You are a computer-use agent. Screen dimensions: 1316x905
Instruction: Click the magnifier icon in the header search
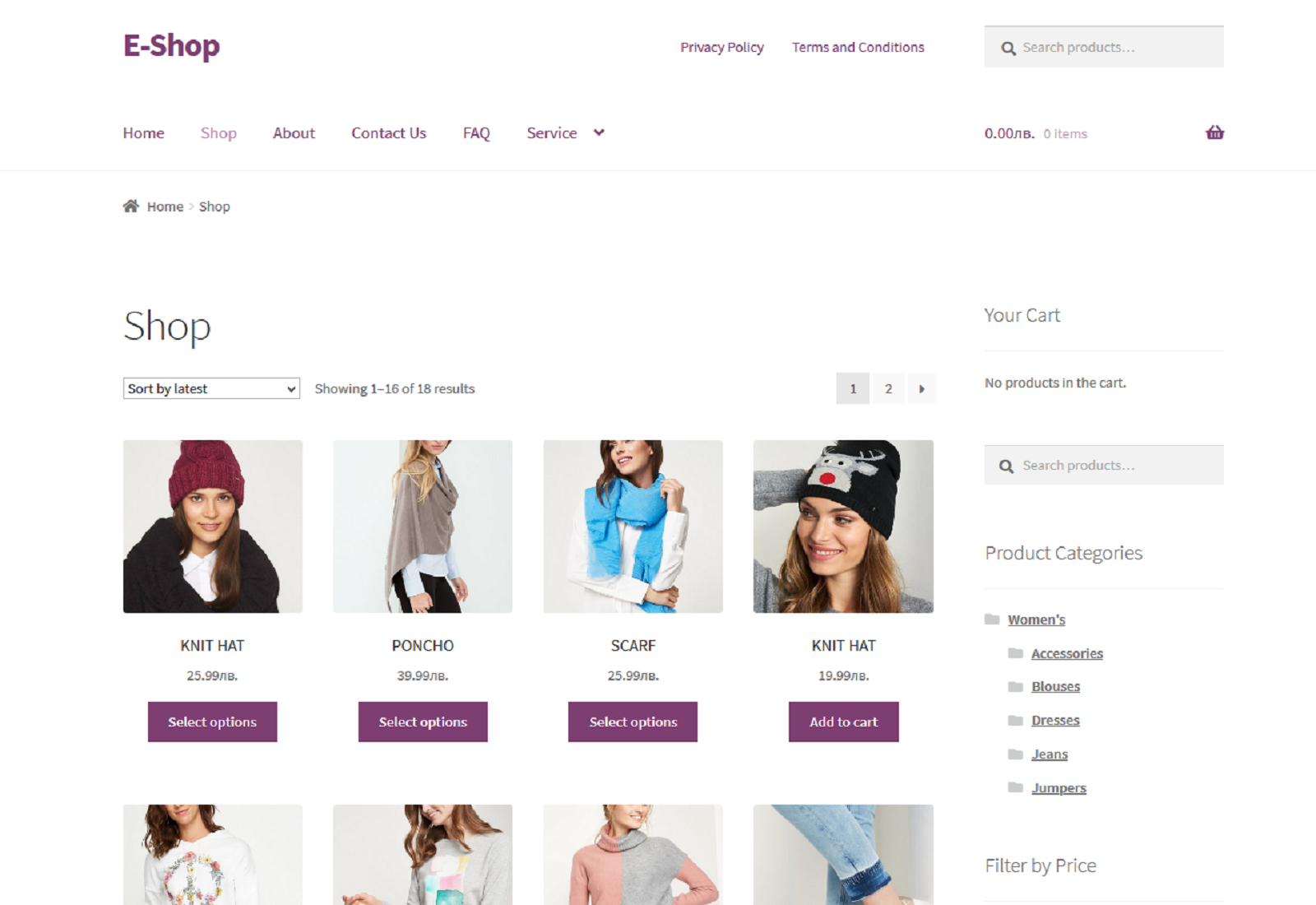pyautogui.click(x=1008, y=49)
